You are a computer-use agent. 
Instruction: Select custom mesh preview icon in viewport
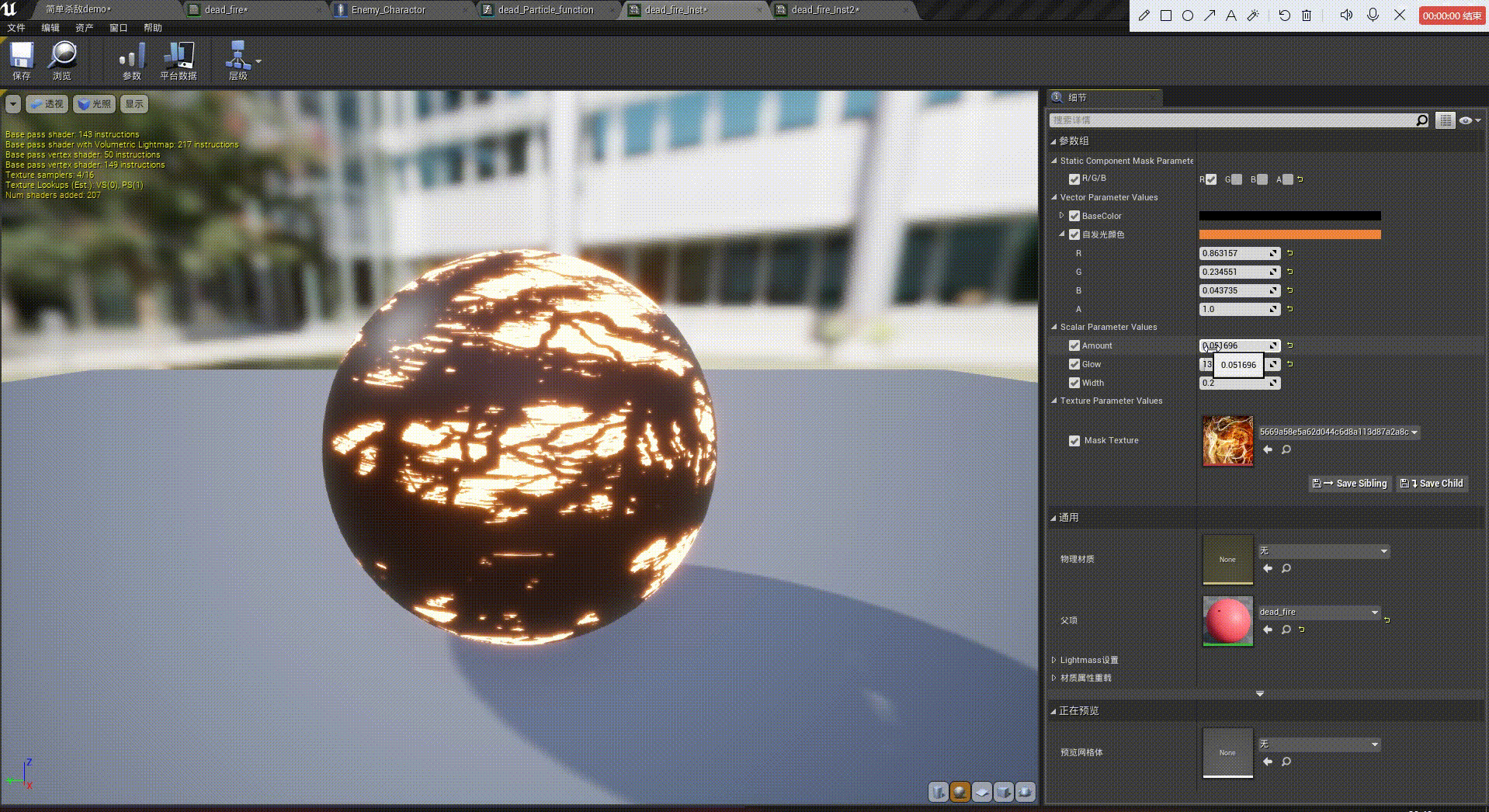(x=1026, y=792)
